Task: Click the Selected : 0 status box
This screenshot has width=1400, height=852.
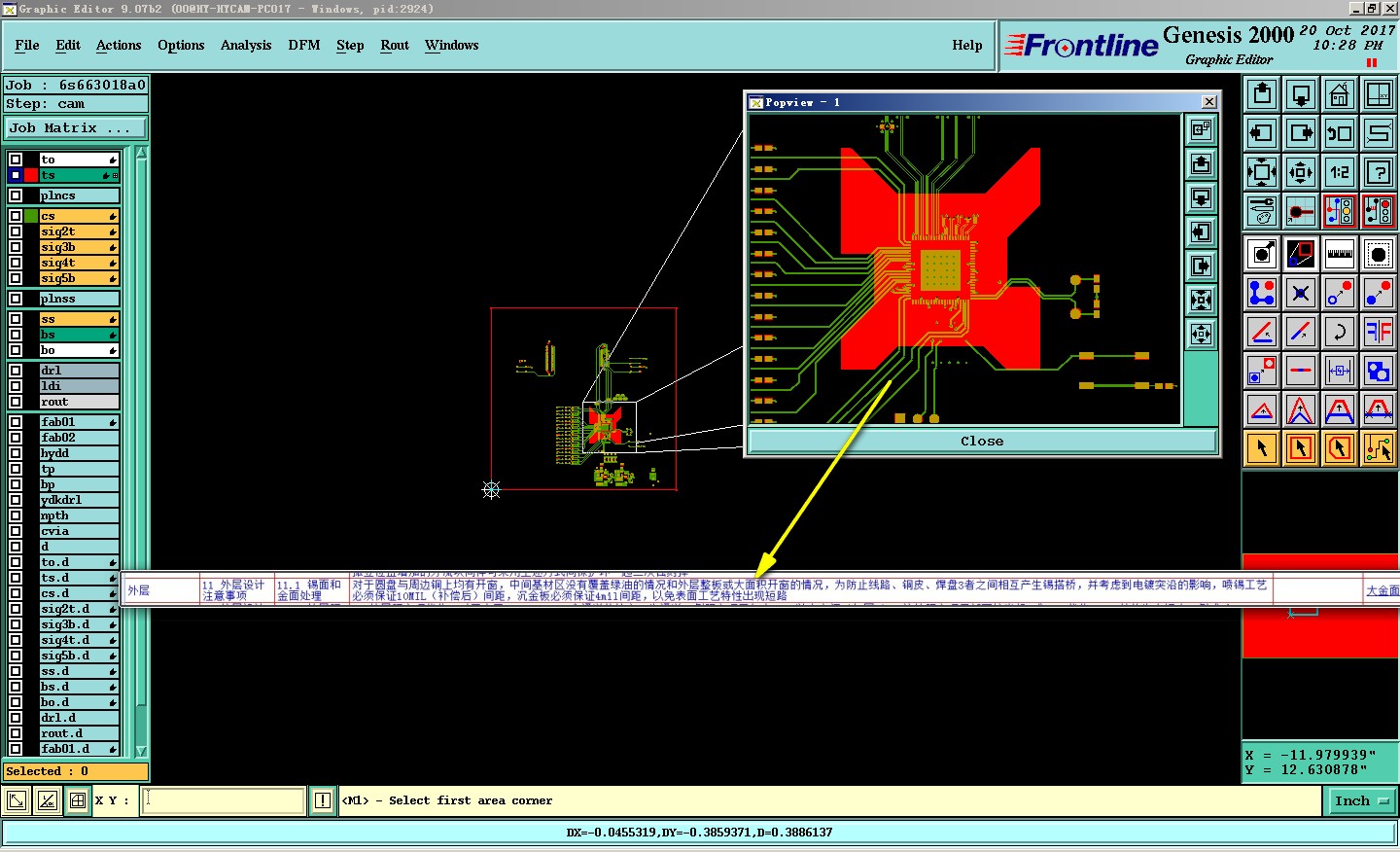Action: click(76, 771)
